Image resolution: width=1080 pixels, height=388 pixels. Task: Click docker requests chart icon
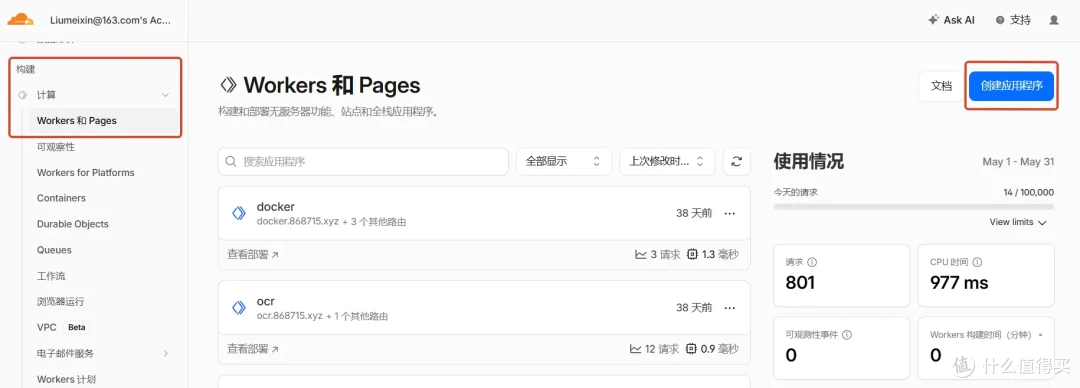pyautogui.click(x=641, y=254)
